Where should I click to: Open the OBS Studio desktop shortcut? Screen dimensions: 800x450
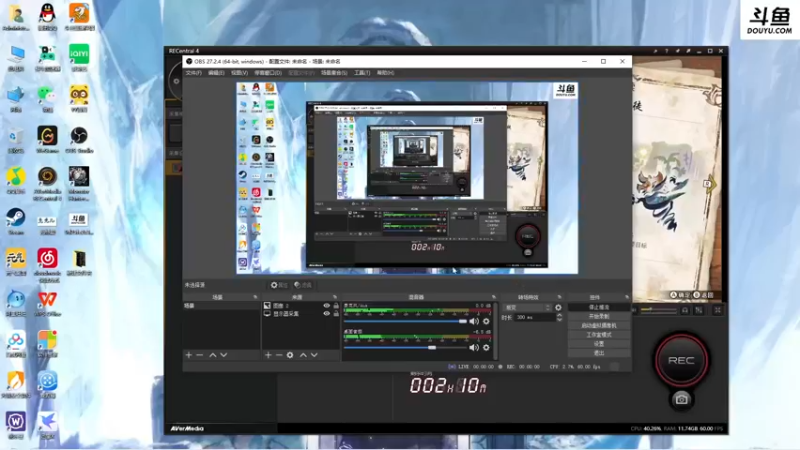pos(79,139)
